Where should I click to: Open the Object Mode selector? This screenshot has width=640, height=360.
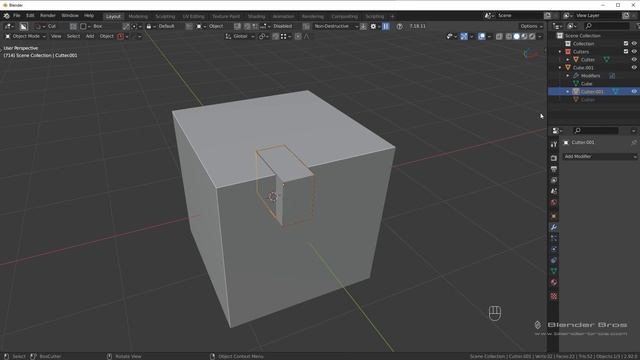coord(25,36)
